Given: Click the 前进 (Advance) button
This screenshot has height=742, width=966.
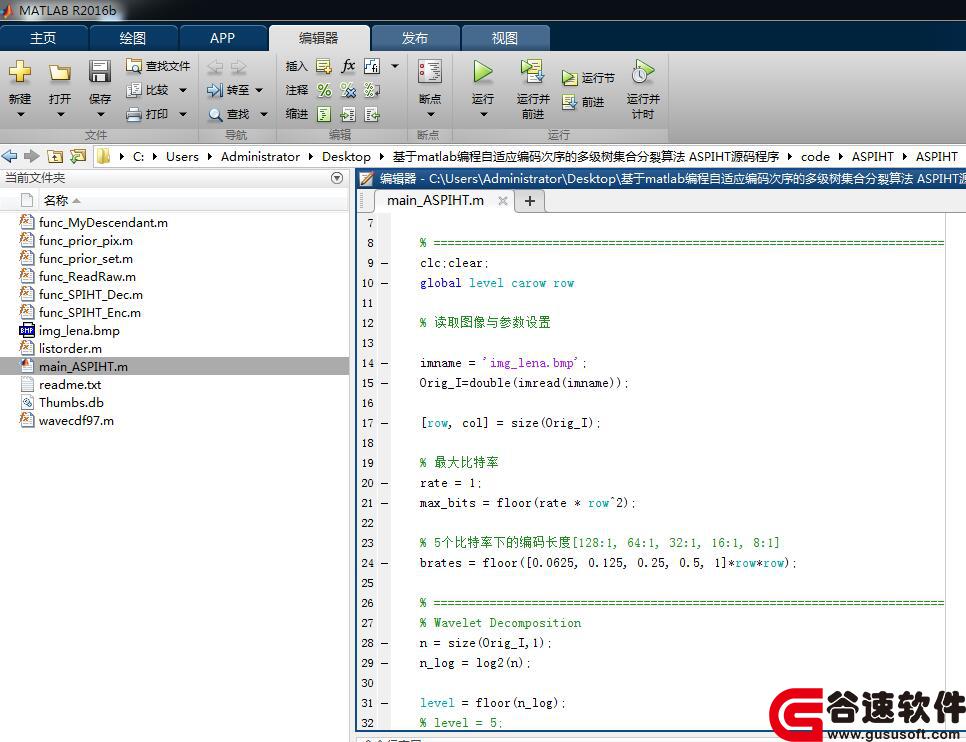Looking at the screenshot, I should (x=583, y=102).
